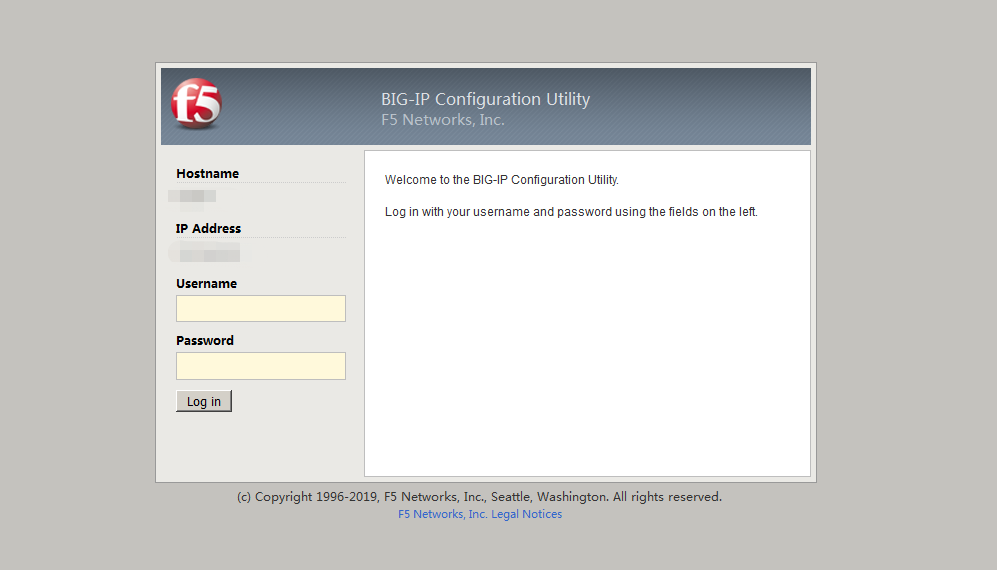Click the 'BIG-IP Configuration Utility' header title
The width and height of the screenshot is (997, 570).
click(x=486, y=99)
